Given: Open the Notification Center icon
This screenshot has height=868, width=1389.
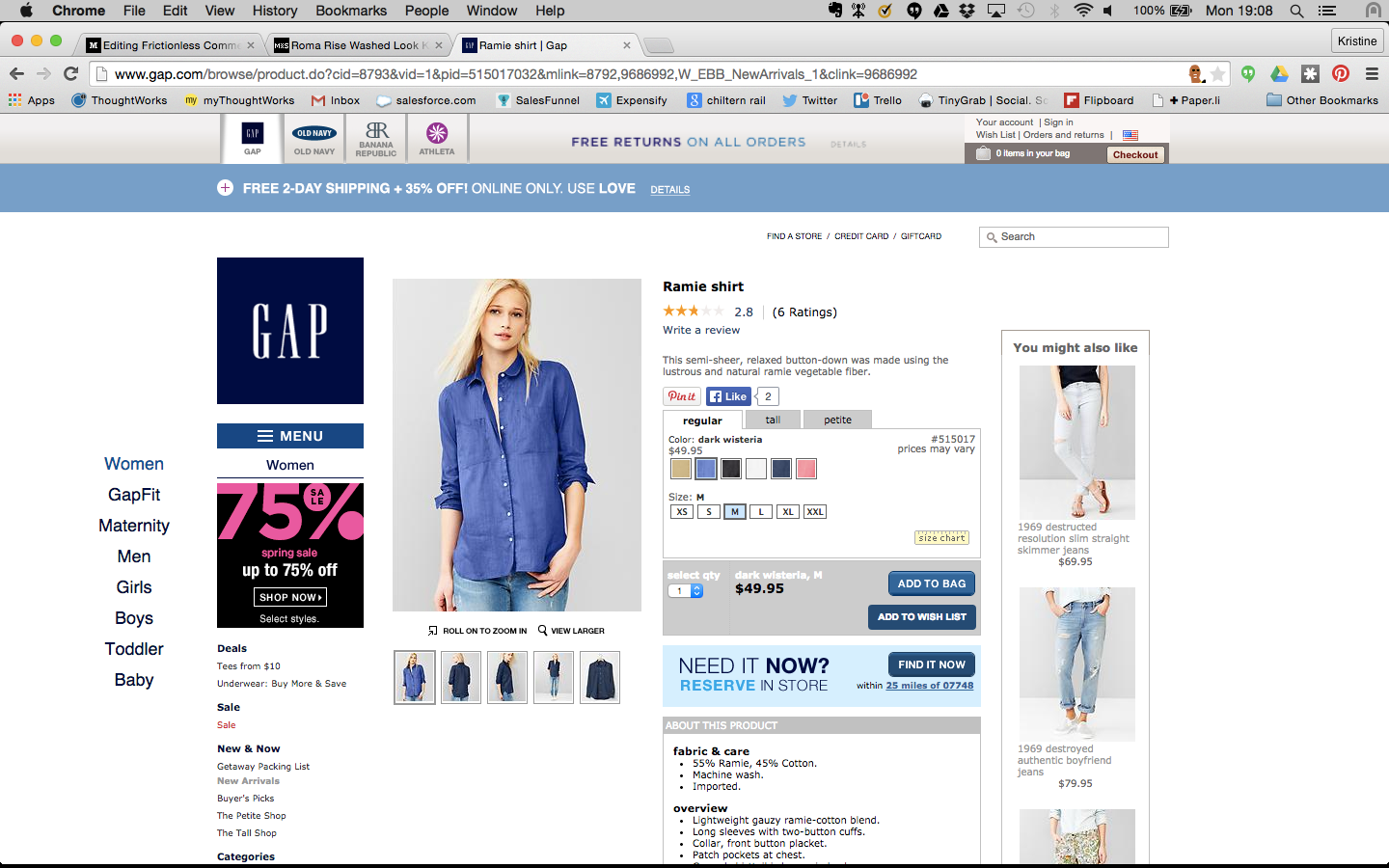Looking at the screenshot, I should click(1327, 11).
